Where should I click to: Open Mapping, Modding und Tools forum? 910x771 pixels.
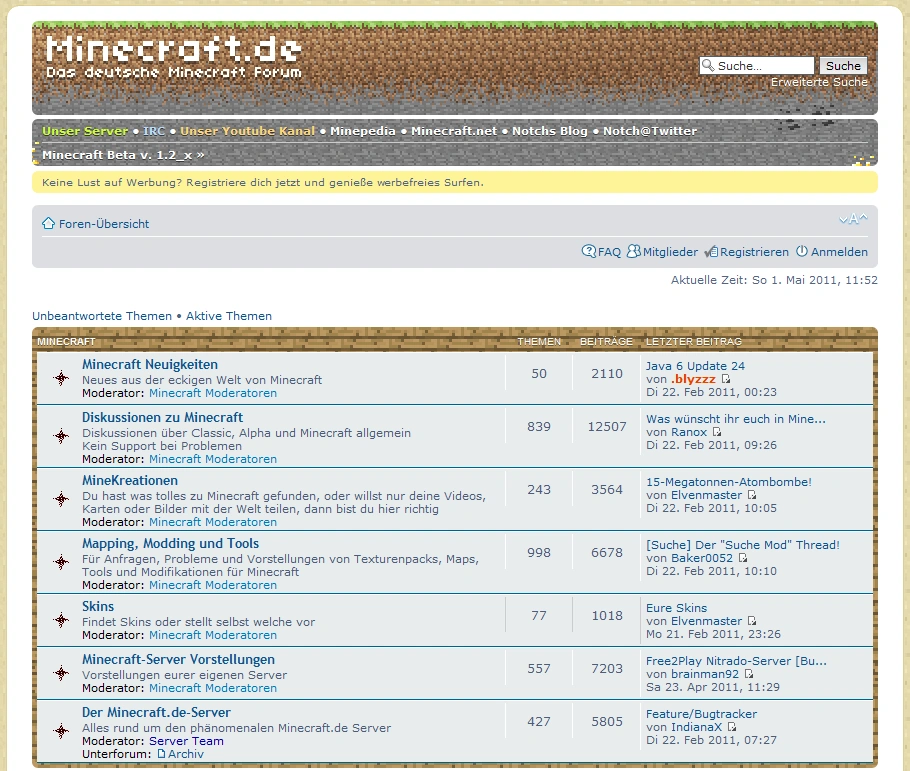[x=171, y=543]
